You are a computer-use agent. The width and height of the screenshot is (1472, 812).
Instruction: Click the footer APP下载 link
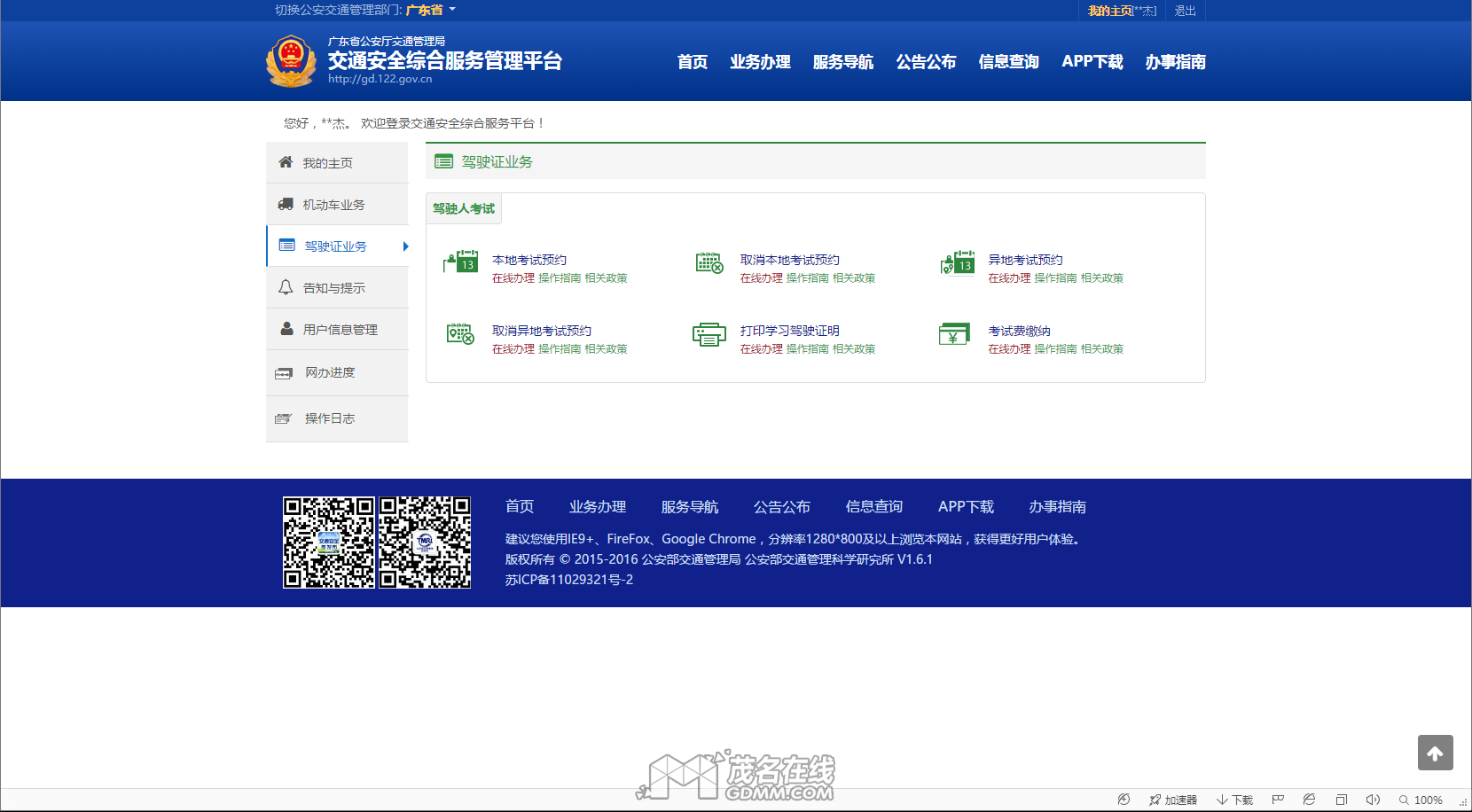966,506
